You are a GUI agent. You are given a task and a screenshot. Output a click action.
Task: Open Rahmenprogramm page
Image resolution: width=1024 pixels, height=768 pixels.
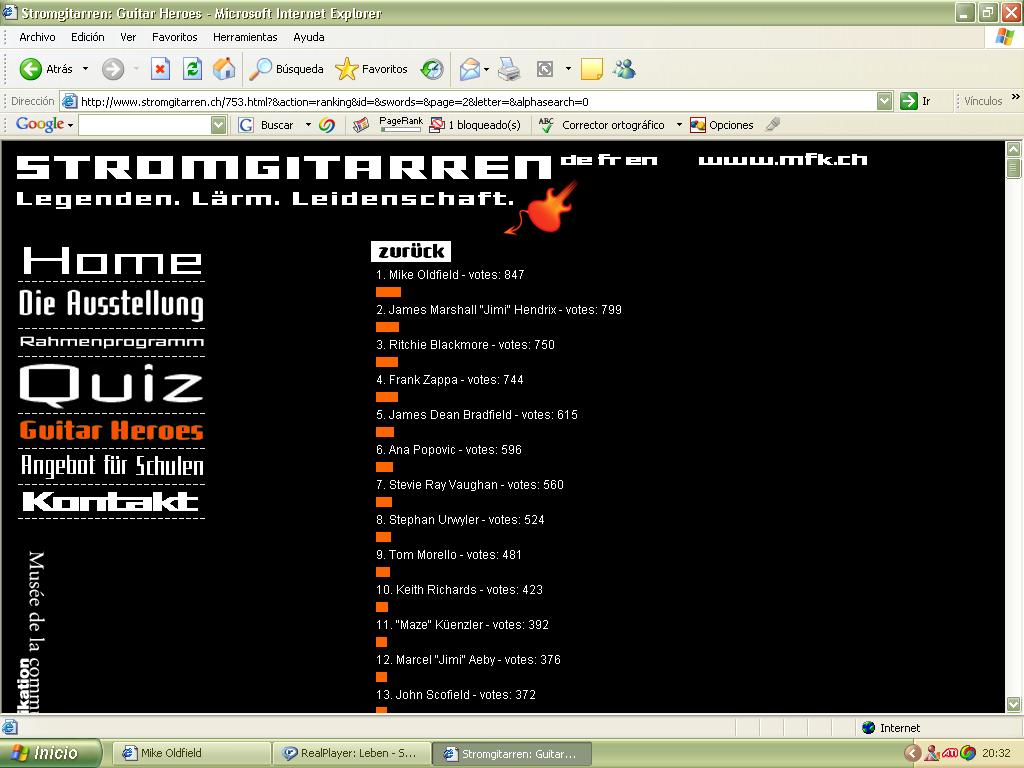pos(112,342)
